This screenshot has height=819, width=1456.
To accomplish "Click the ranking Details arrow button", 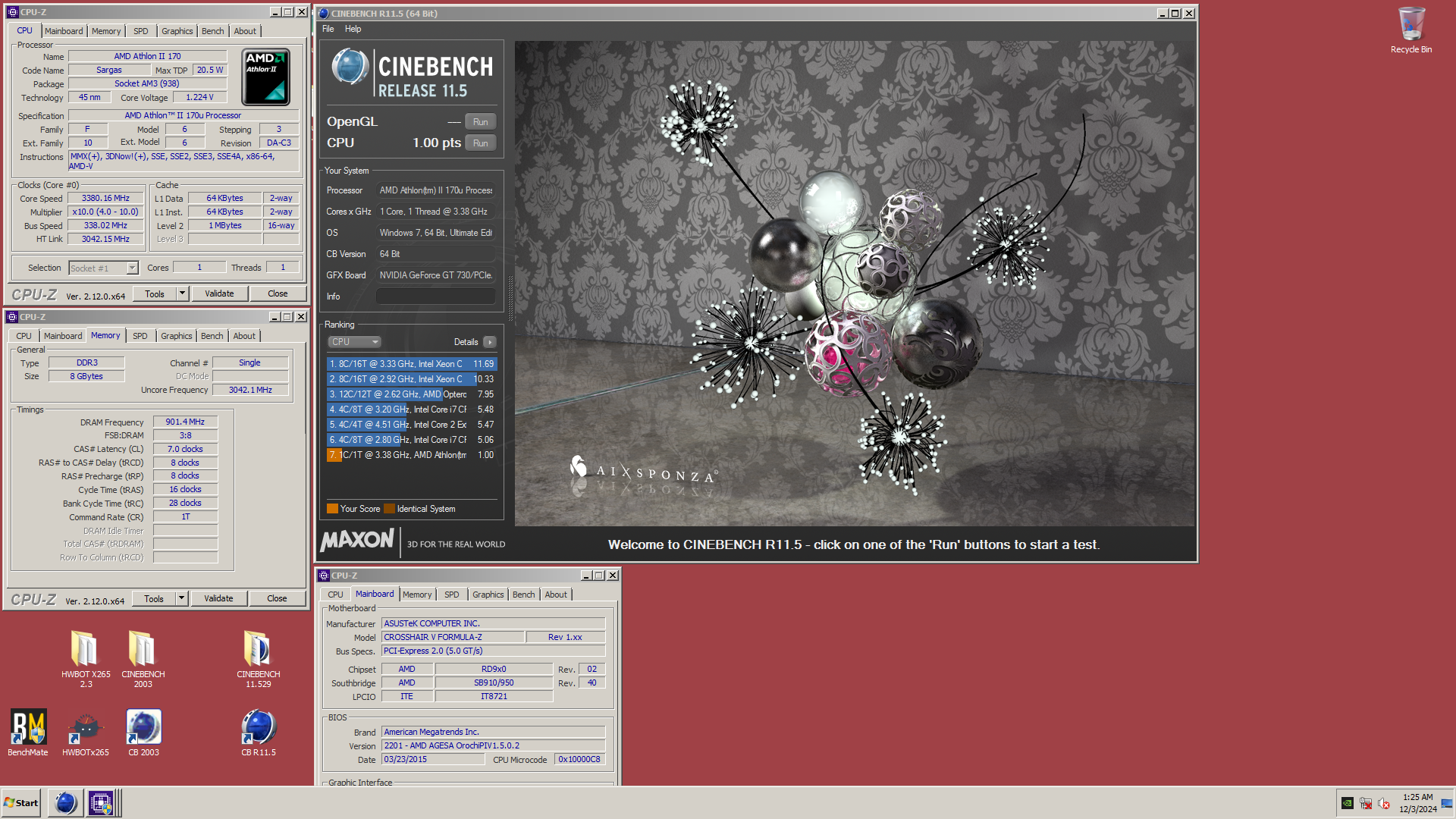I will 490,342.
